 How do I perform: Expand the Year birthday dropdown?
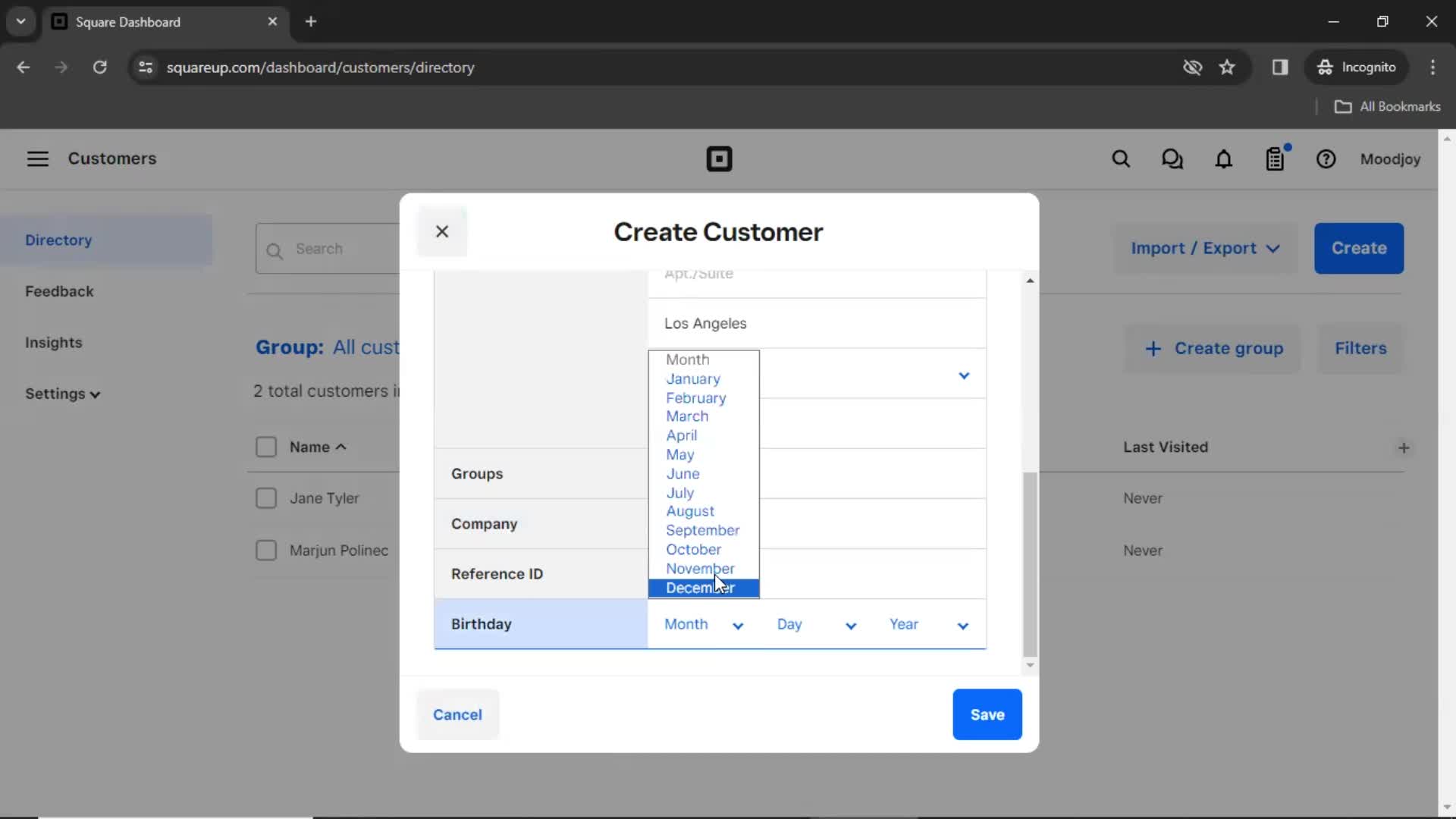[928, 624]
